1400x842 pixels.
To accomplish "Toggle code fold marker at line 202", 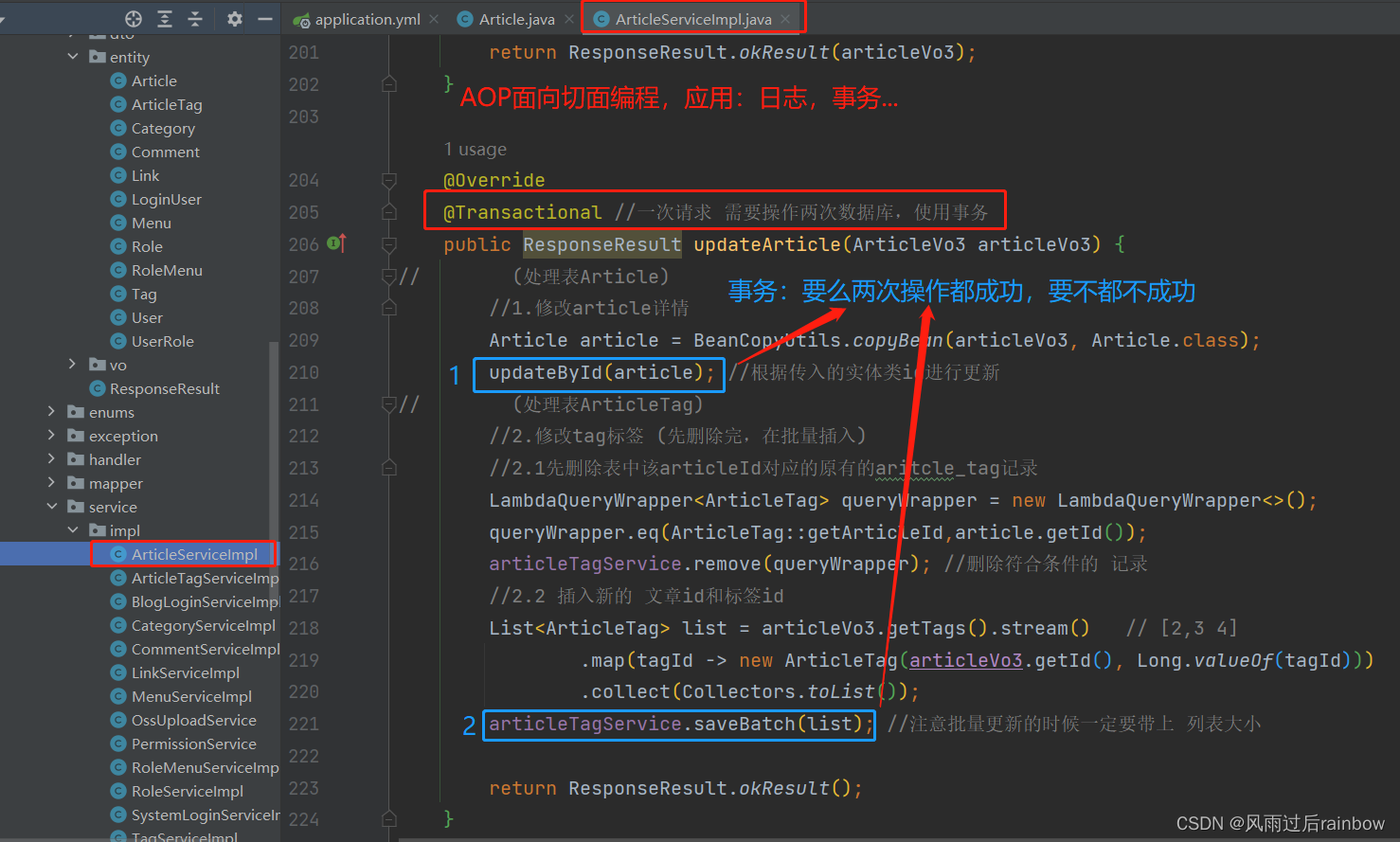I will 388,84.
